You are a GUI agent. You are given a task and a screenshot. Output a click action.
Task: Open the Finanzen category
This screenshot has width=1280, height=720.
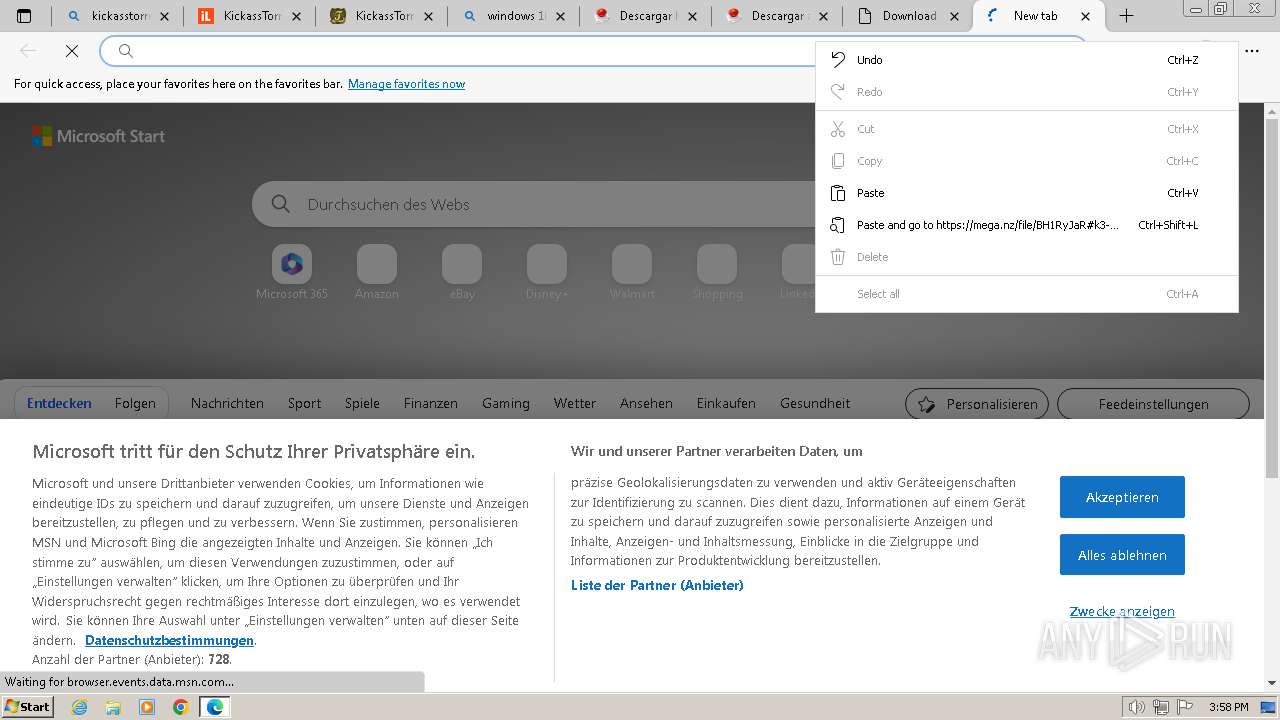tap(430, 403)
